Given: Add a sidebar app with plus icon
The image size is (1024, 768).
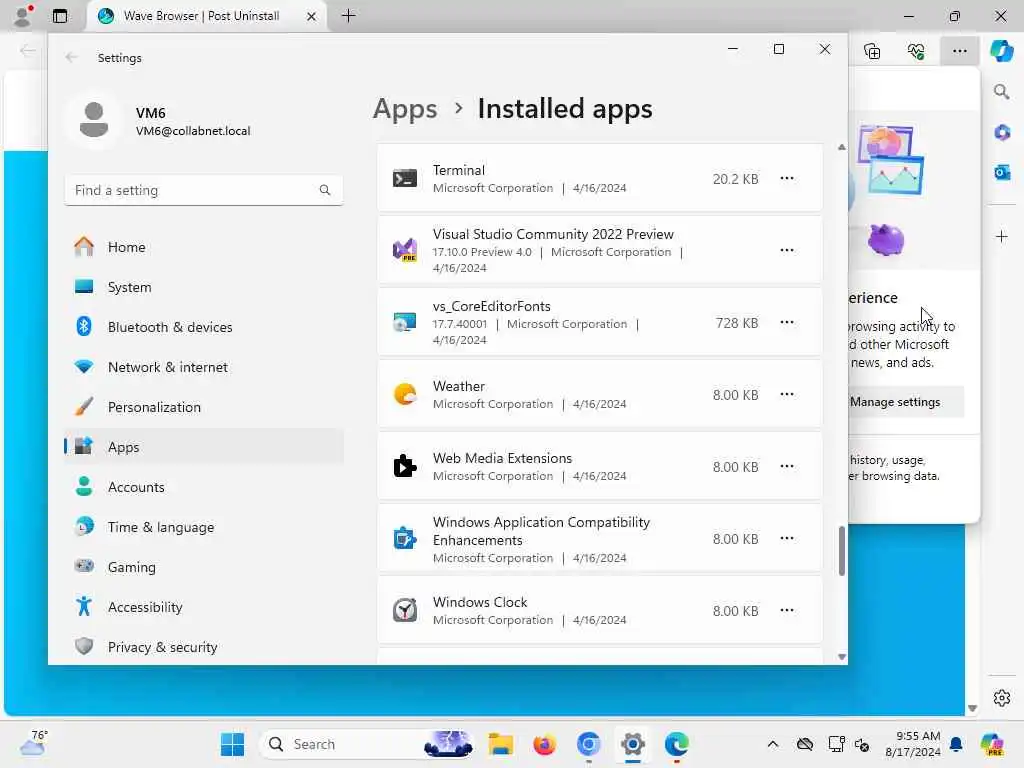Looking at the screenshot, I should 1002,236.
